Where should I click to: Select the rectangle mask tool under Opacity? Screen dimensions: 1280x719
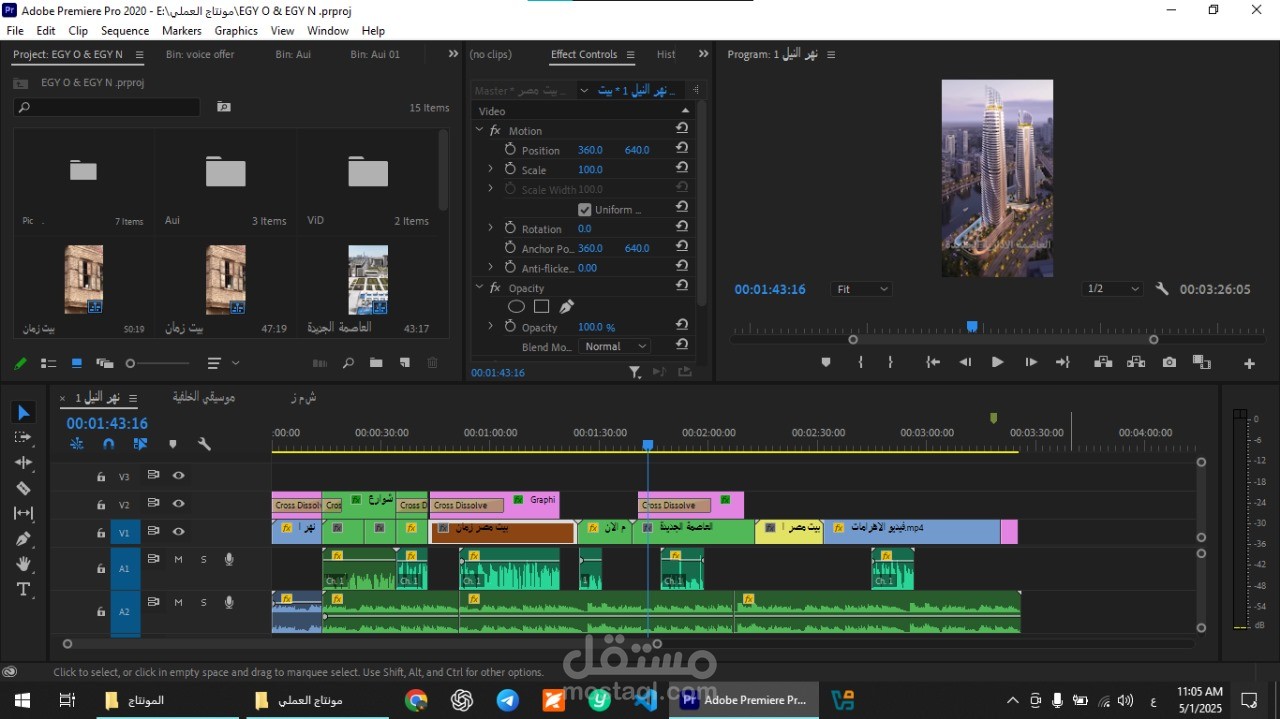coord(541,307)
